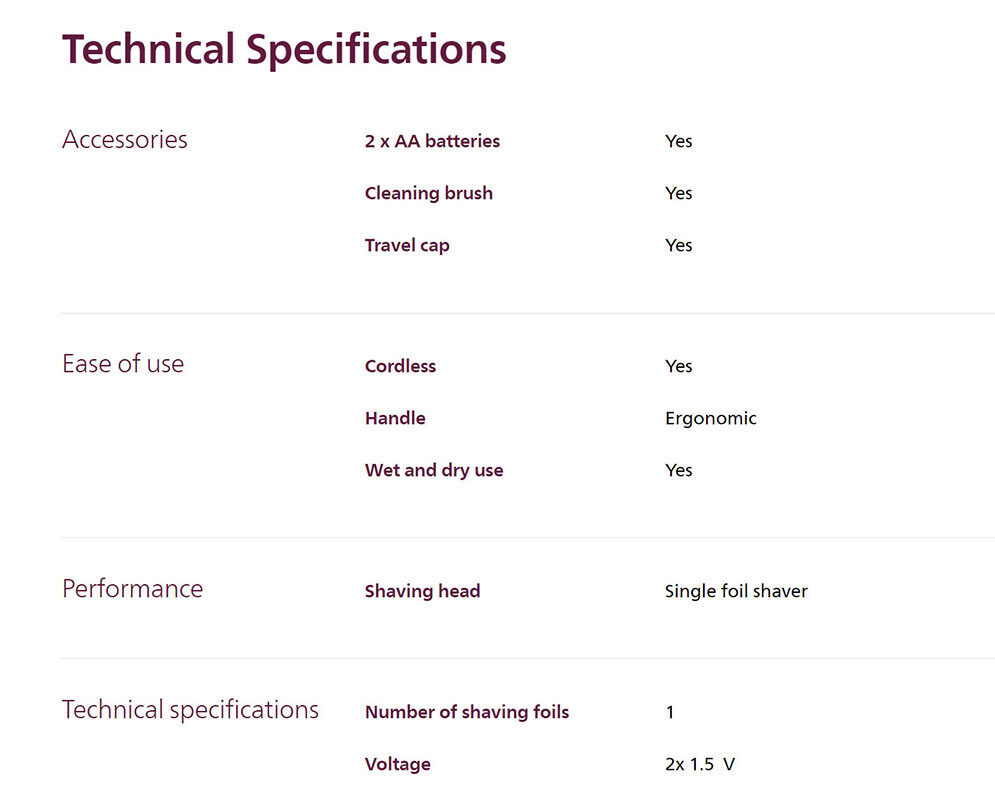Select the Cleaning brush label
The image size is (995, 804).
[x=429, y=193]
